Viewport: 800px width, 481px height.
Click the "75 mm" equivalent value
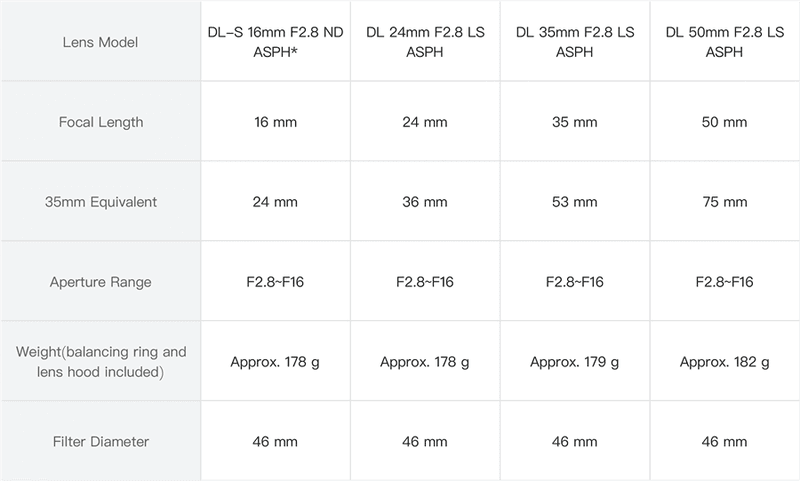click(725, 202)
